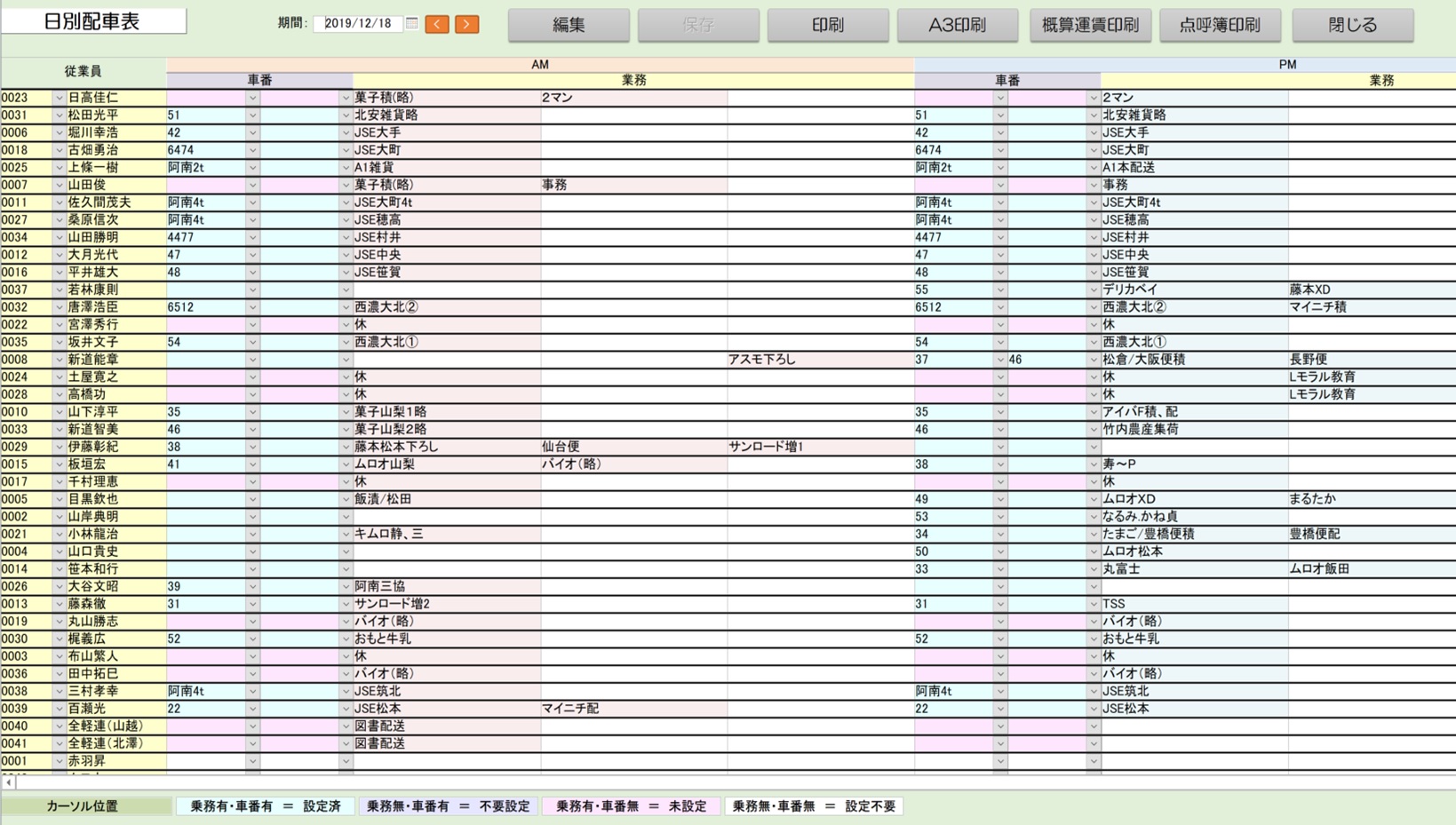Click the 閉じる button
1456x825 pixels.
(x=1353, y=25)
